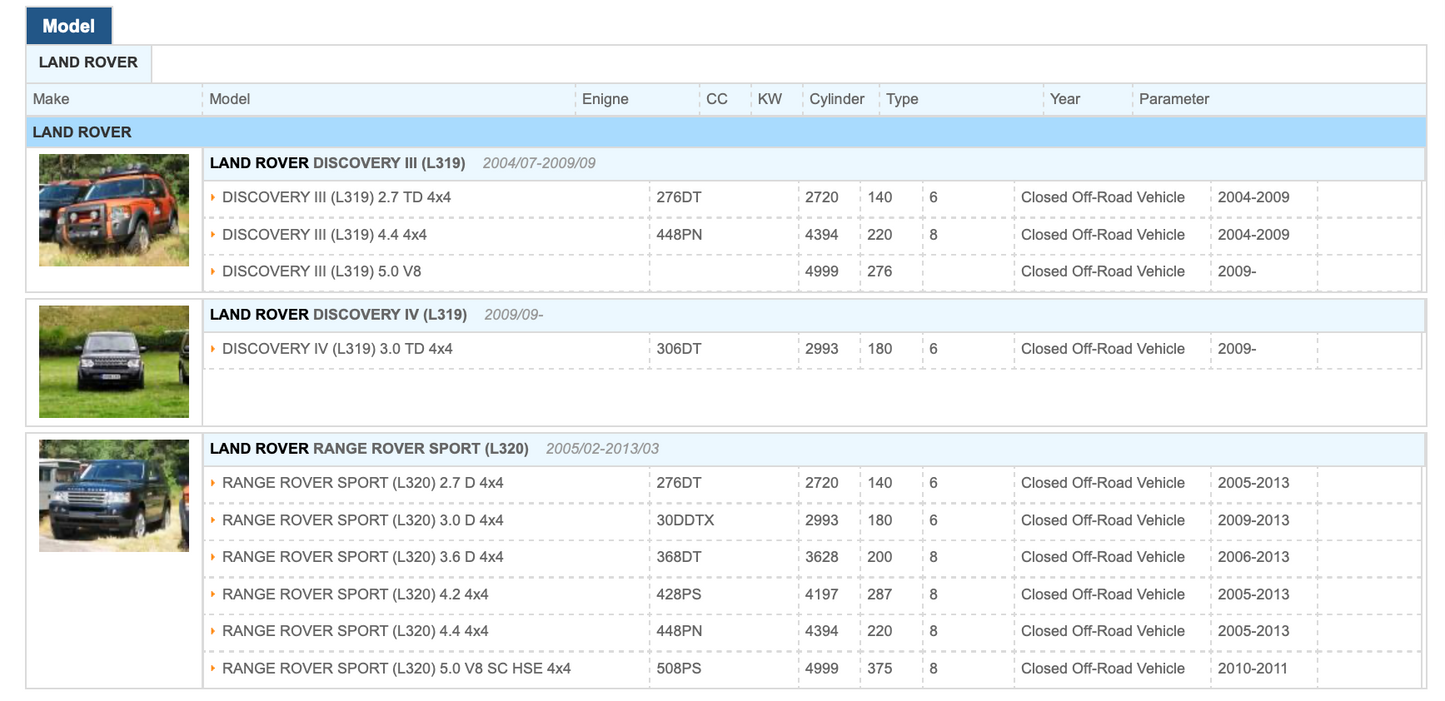Click the LAND ROVER RANGE ROVER SPORT (L320) header
This screenshot has width=1445, height=701.
click(x=369, y=449)
